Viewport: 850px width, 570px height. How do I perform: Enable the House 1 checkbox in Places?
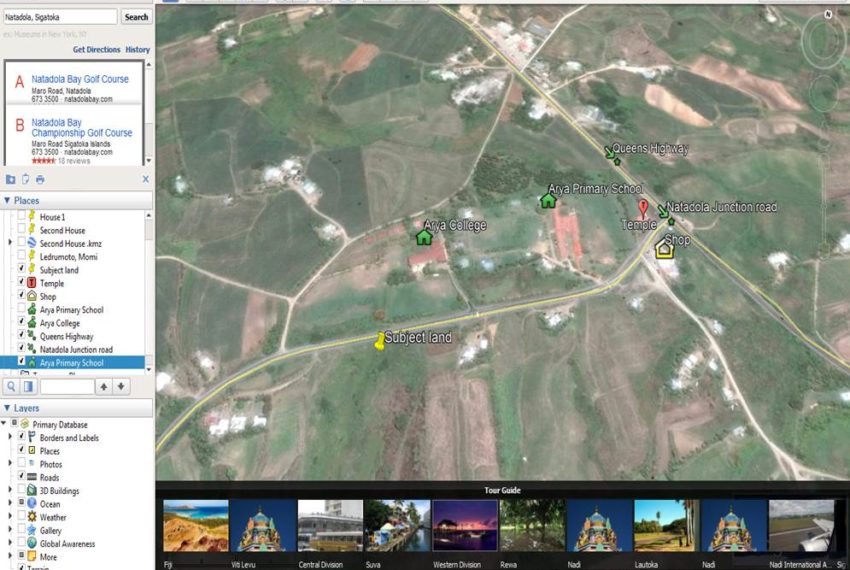click(22, 217)
